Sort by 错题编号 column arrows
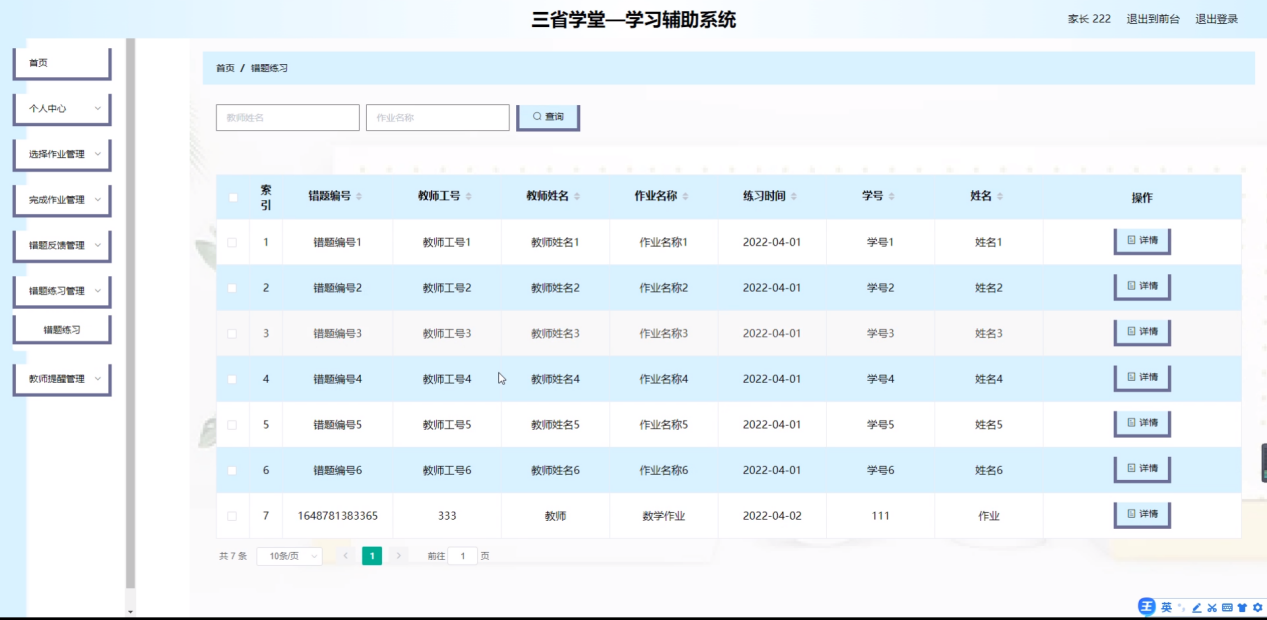1267x620 pixels. 359,197
